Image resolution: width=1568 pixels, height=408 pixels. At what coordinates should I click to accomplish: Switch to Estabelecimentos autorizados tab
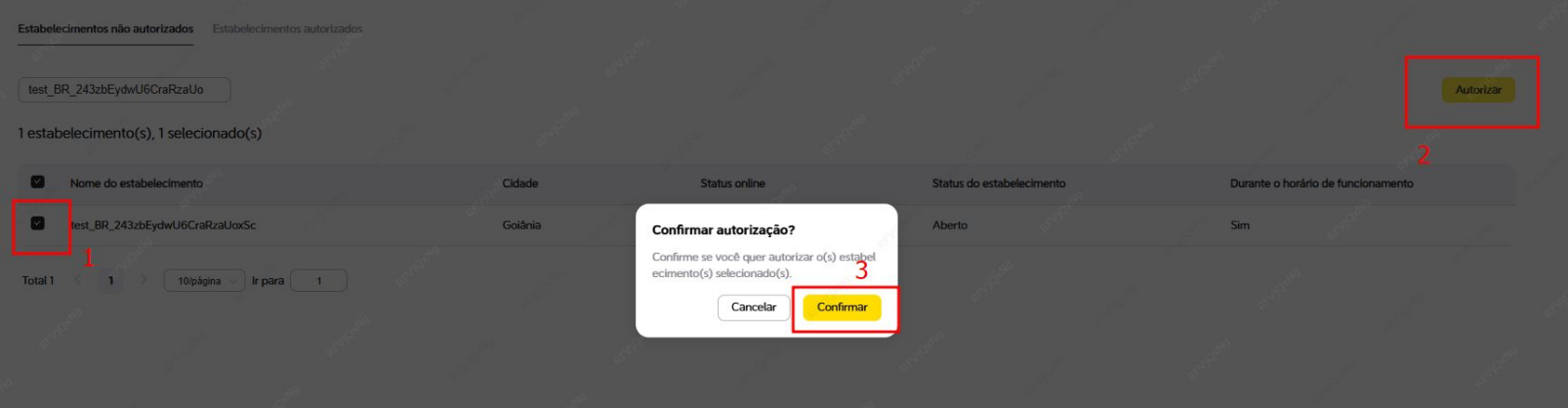tap(287, 29)
